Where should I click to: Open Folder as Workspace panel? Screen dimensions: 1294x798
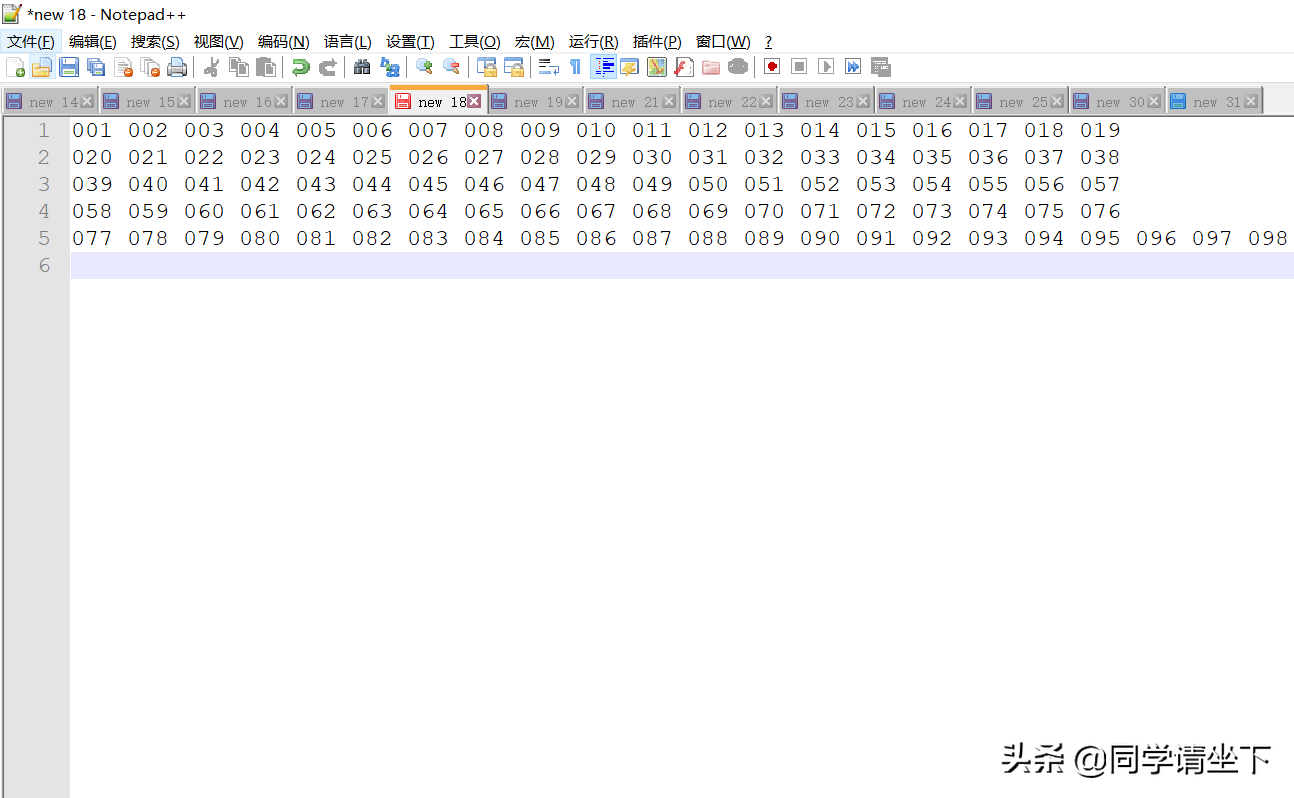tap(710, 67)
